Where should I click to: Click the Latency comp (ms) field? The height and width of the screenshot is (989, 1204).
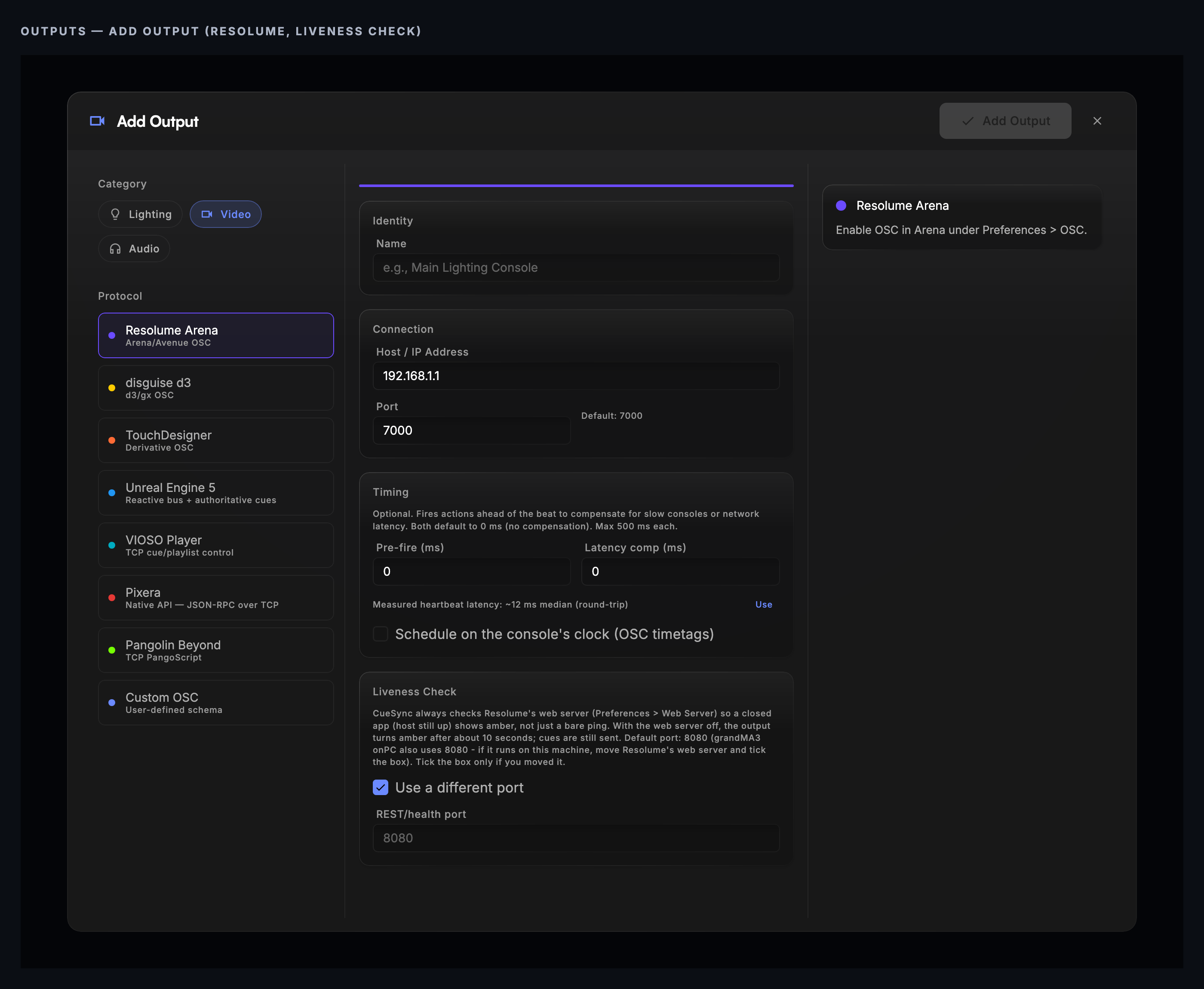coord(680,571)
